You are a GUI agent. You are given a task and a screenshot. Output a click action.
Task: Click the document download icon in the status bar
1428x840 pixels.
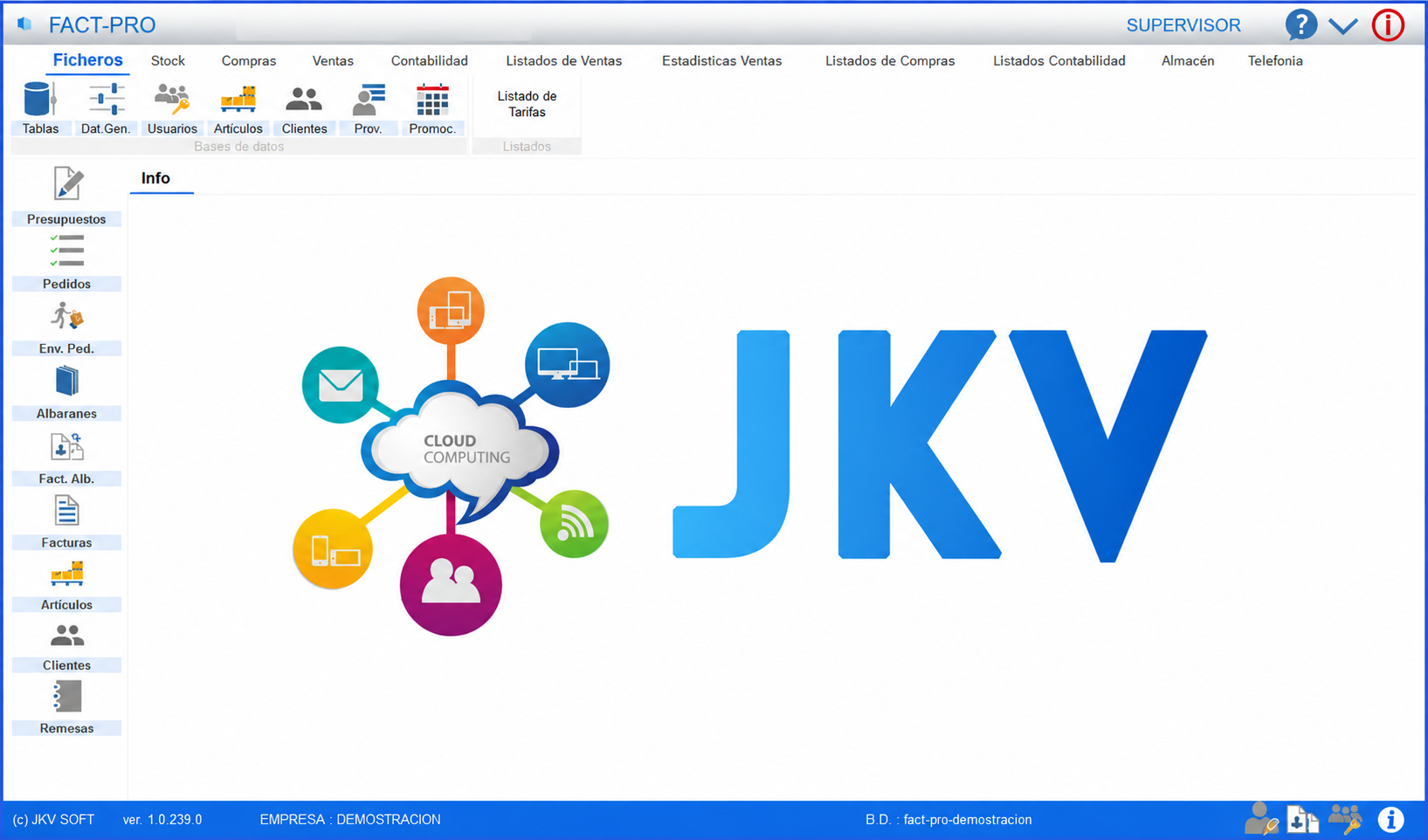point(1303,819)
